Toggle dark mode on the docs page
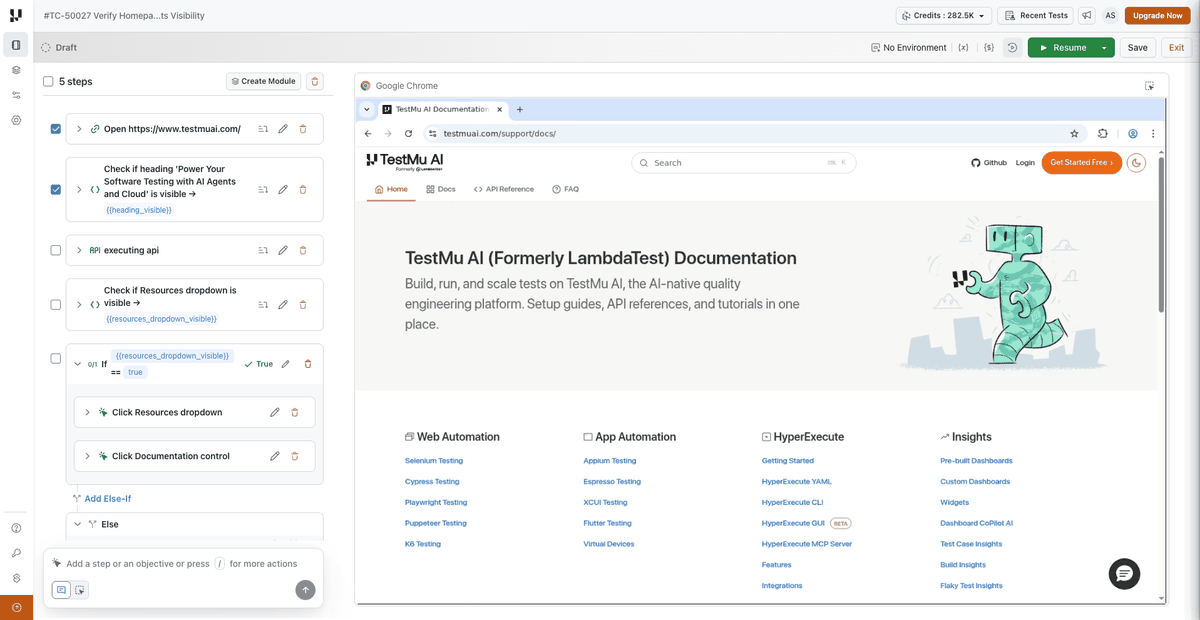The image size is (1200, 620). pyautogui.click(x=1136, y=162)
